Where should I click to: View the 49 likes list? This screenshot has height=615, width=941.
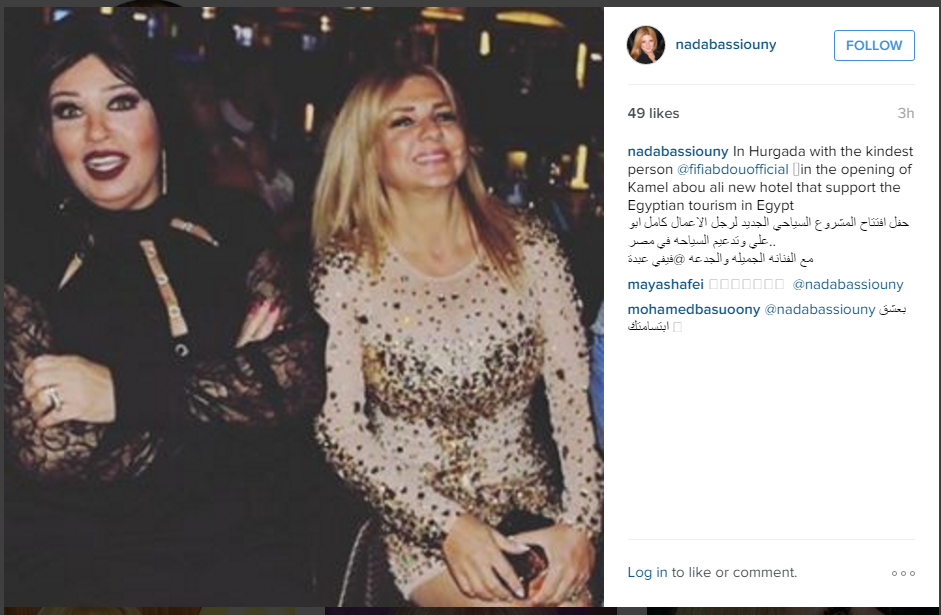(653, 113)
